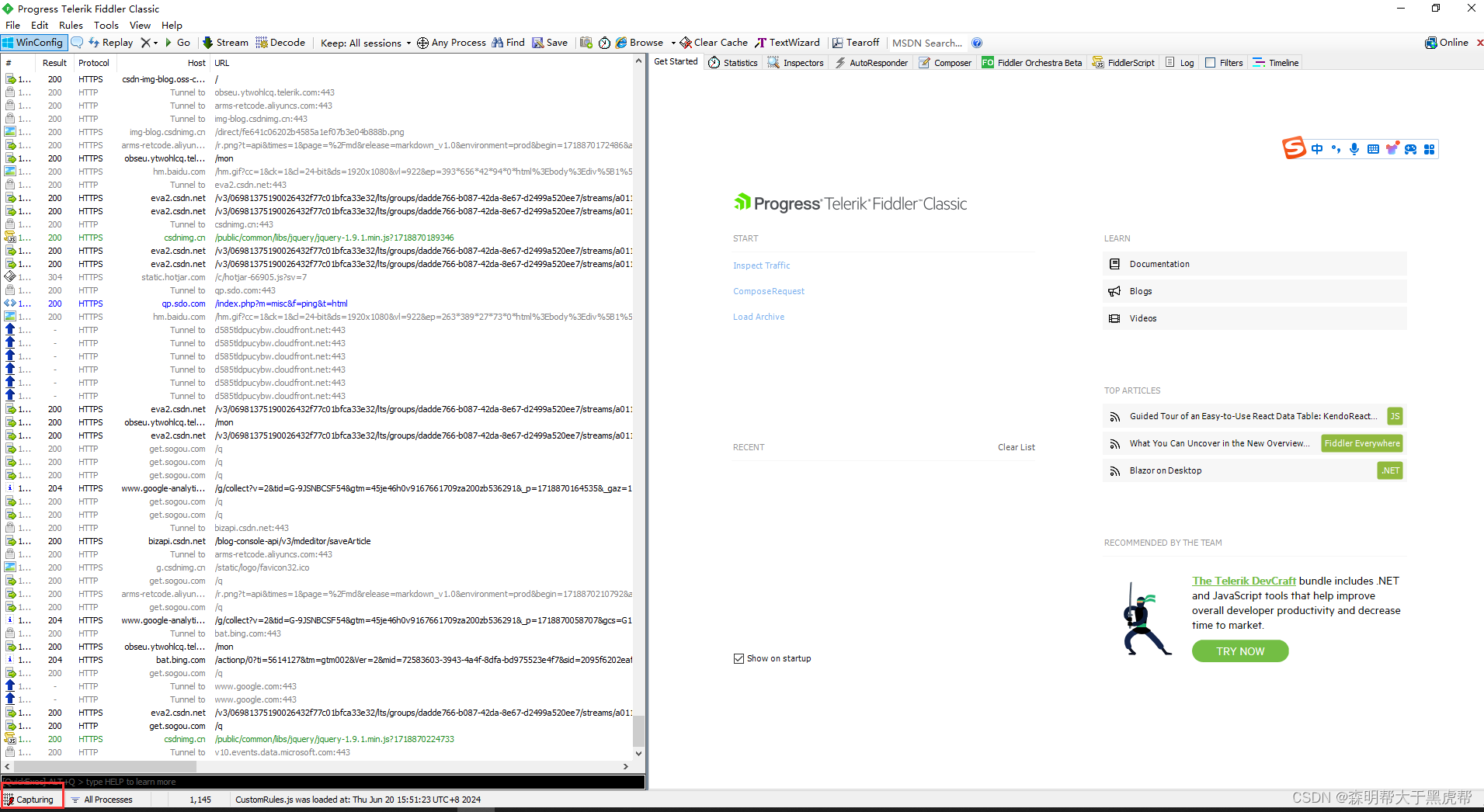The image size is (1484, 812).
Task: Click the camera screenshot icon
Action: pos(586,43)
